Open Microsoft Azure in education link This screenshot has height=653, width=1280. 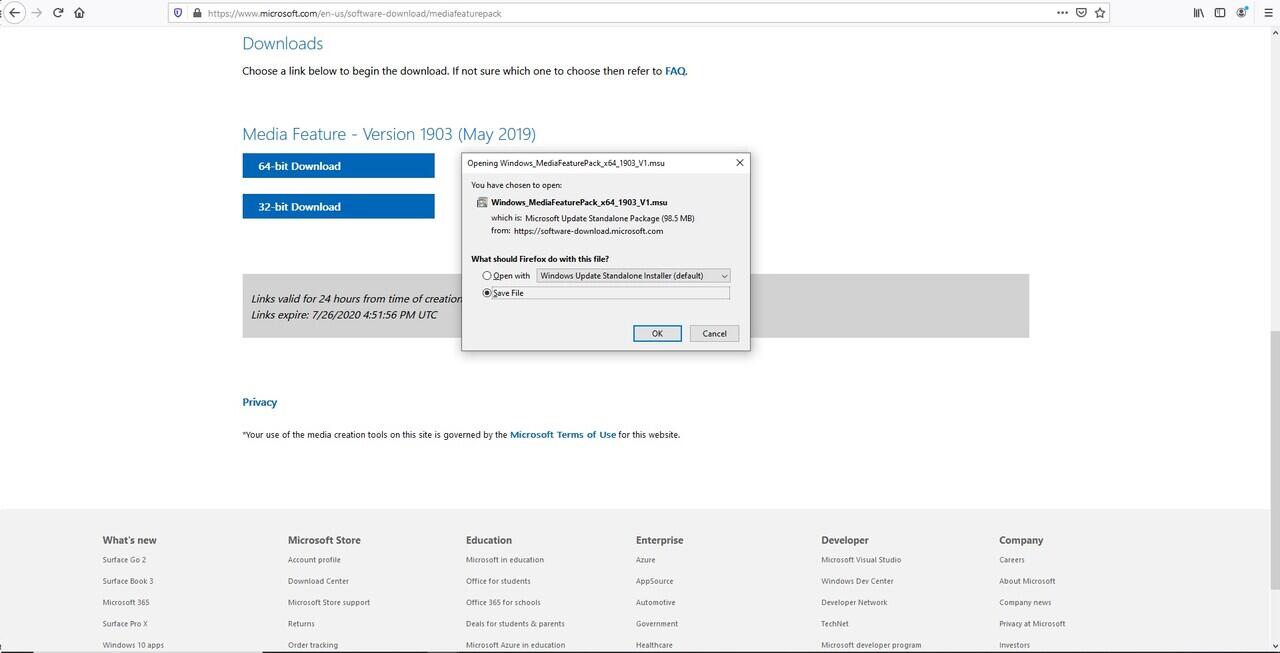(x=515, y=645)
